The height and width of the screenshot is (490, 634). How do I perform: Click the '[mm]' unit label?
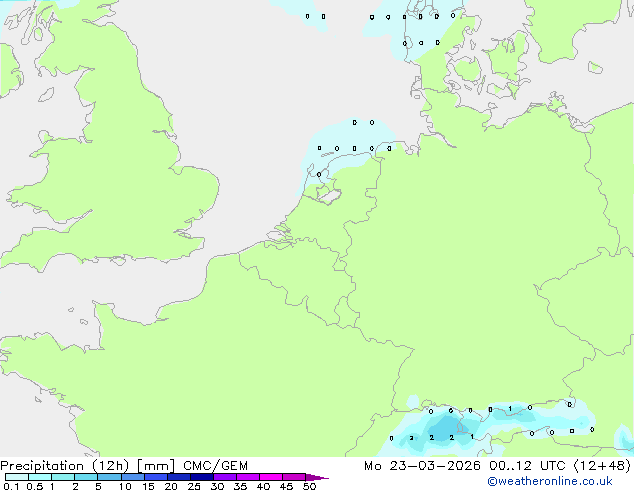pos(156,466)
